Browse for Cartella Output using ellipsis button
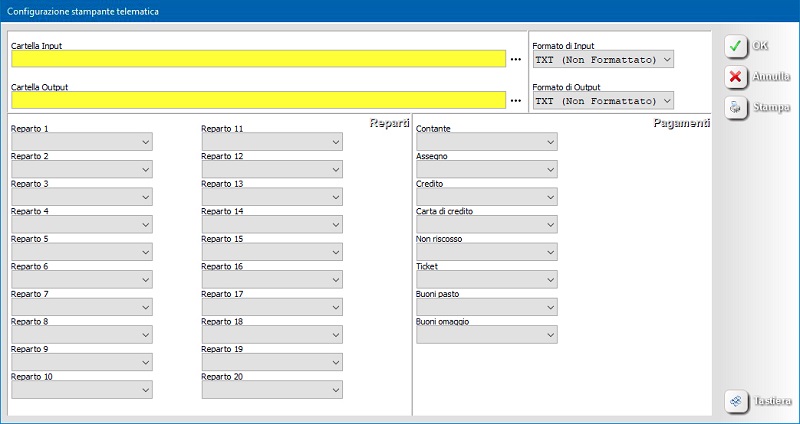This screenshot has width=800, height=424. (x=516, y=101)
